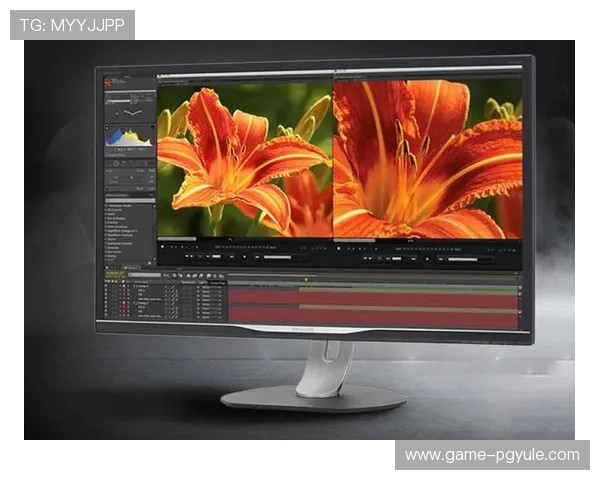Click the yellow playhead marker on the timeline ruler
600x480 pixels.
click(x=306, y=280)
